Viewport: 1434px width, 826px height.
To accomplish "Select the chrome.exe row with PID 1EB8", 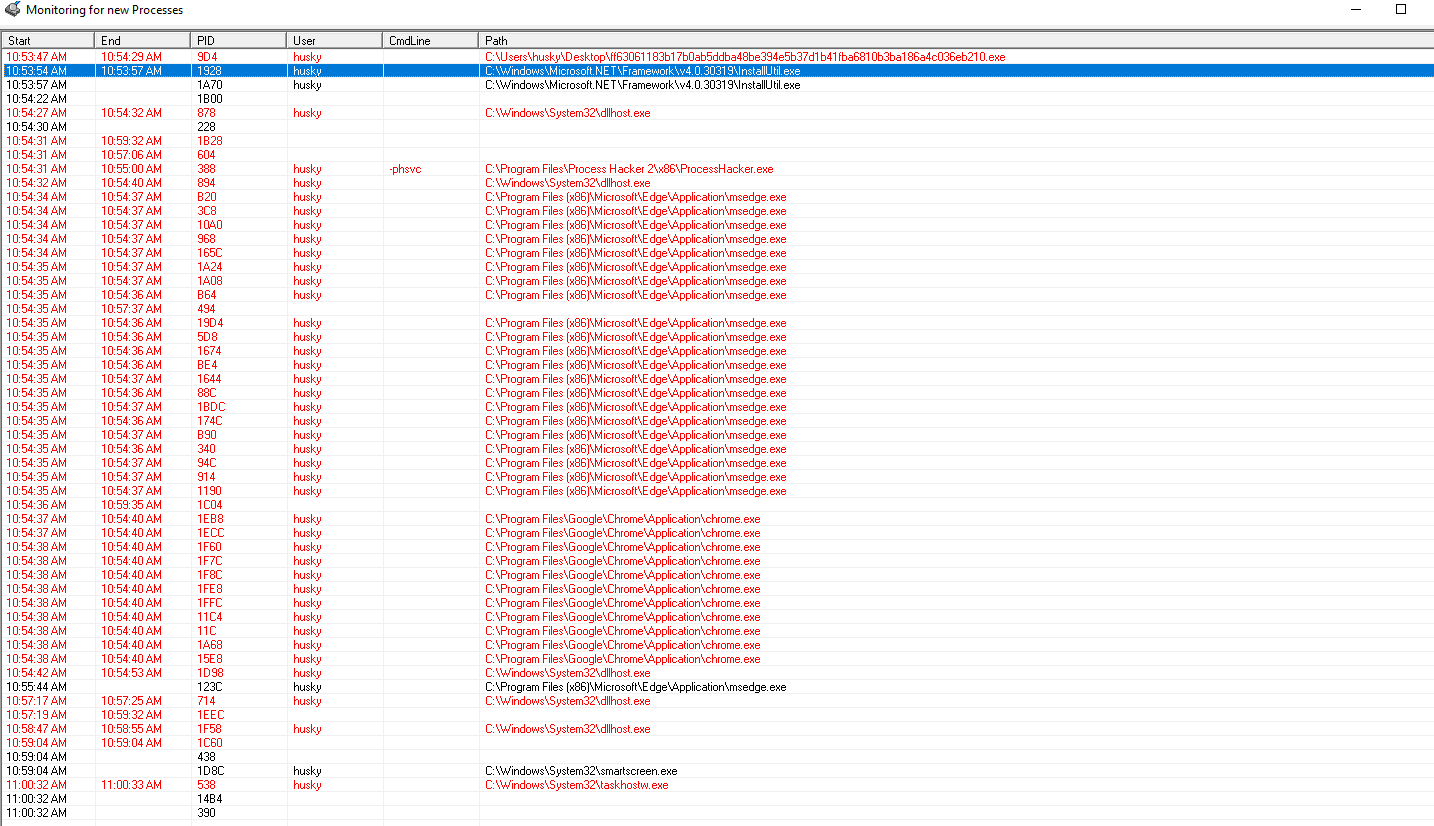I will click(x=622, y=519).
